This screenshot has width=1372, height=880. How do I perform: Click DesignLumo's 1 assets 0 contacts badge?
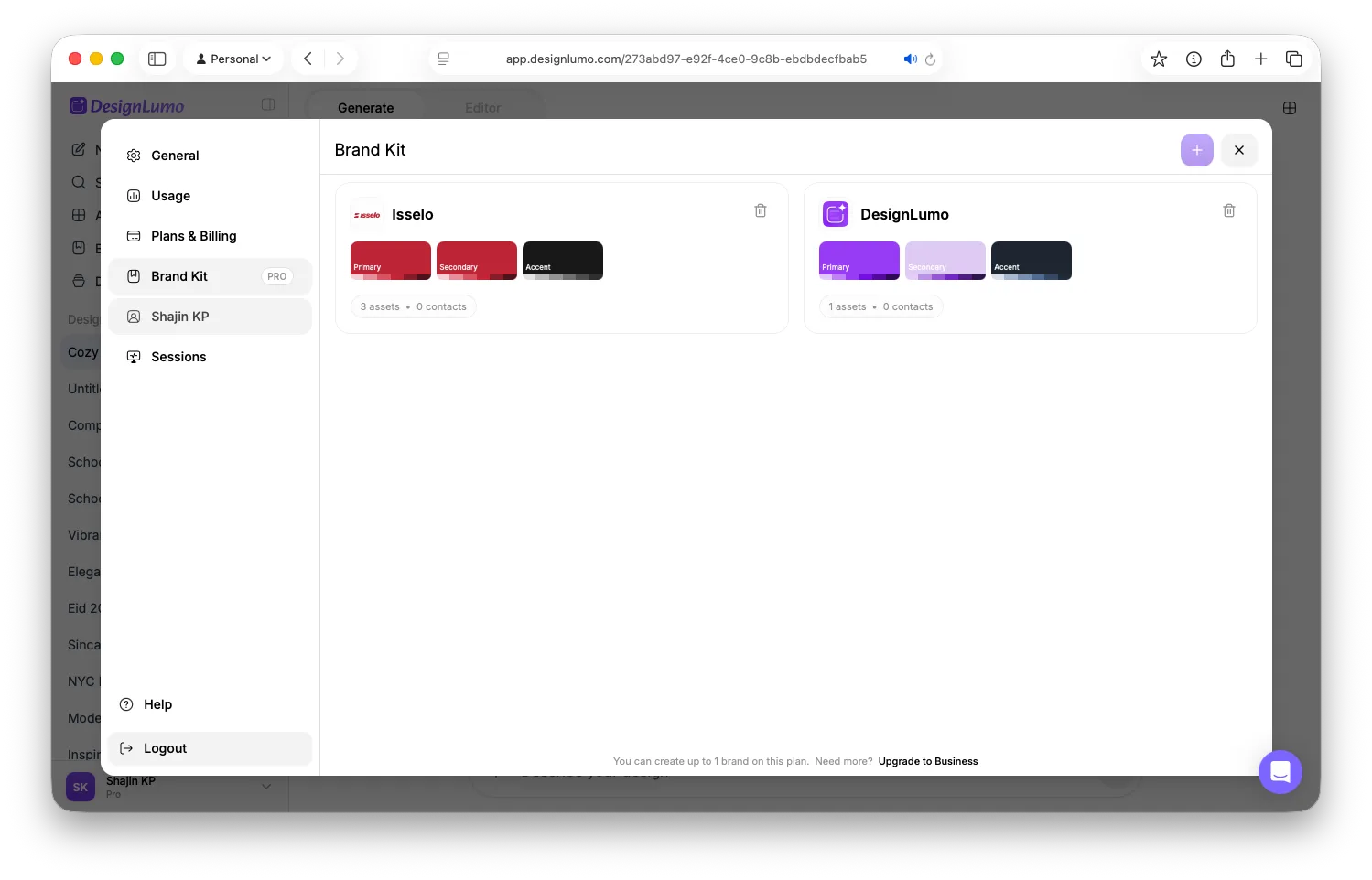(x=881, y=306)
